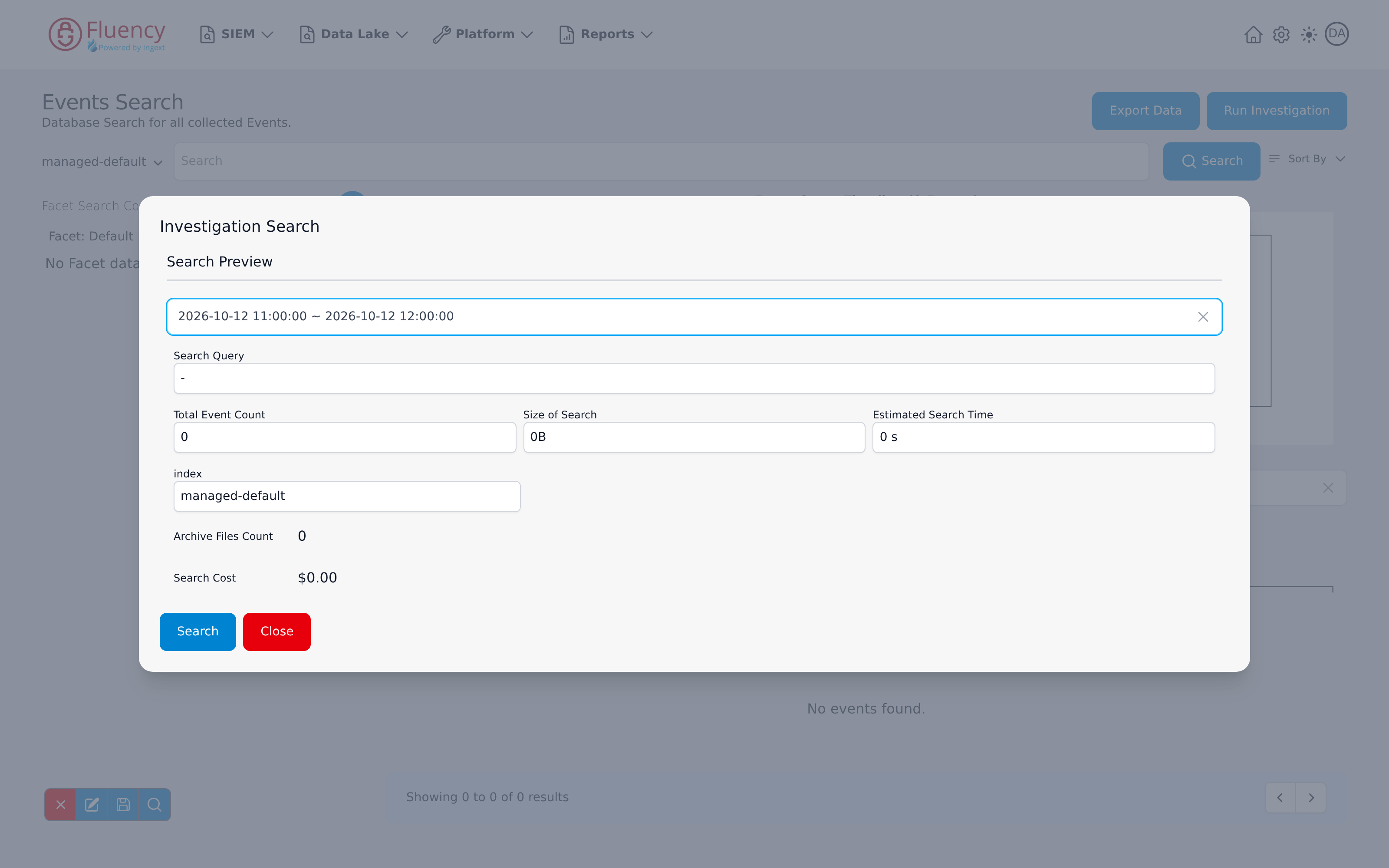The width and height of the screenshot is (1389, 868).
Task: Click the Search button beside the events query bar
Action: pos(1211,161)
